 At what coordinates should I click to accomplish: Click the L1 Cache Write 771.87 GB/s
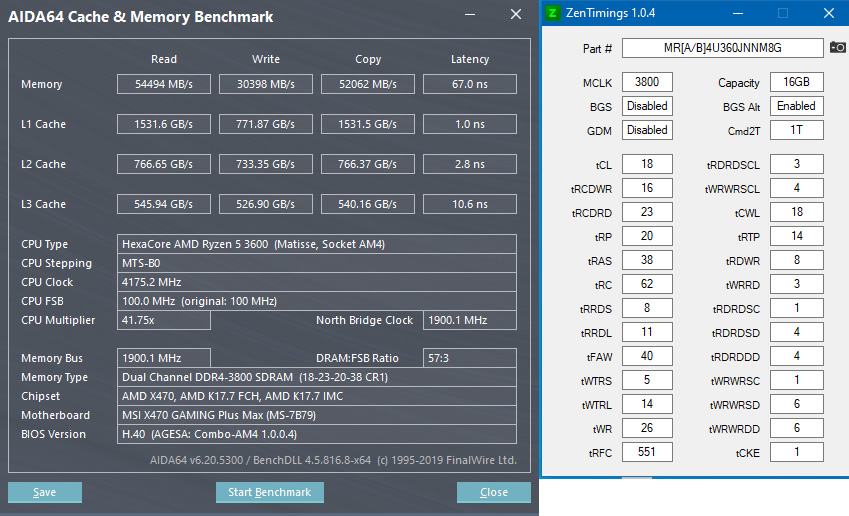click(266, 124)
